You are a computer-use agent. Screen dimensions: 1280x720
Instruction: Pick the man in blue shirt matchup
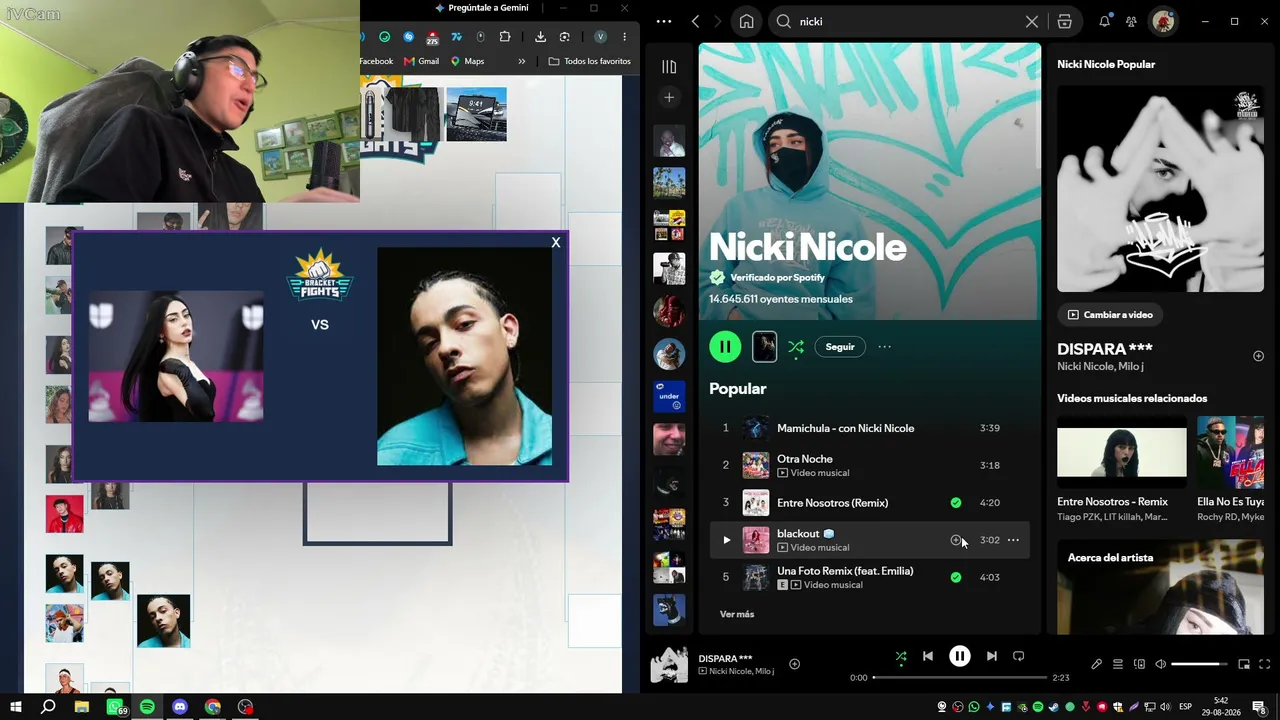click(464, 356)
